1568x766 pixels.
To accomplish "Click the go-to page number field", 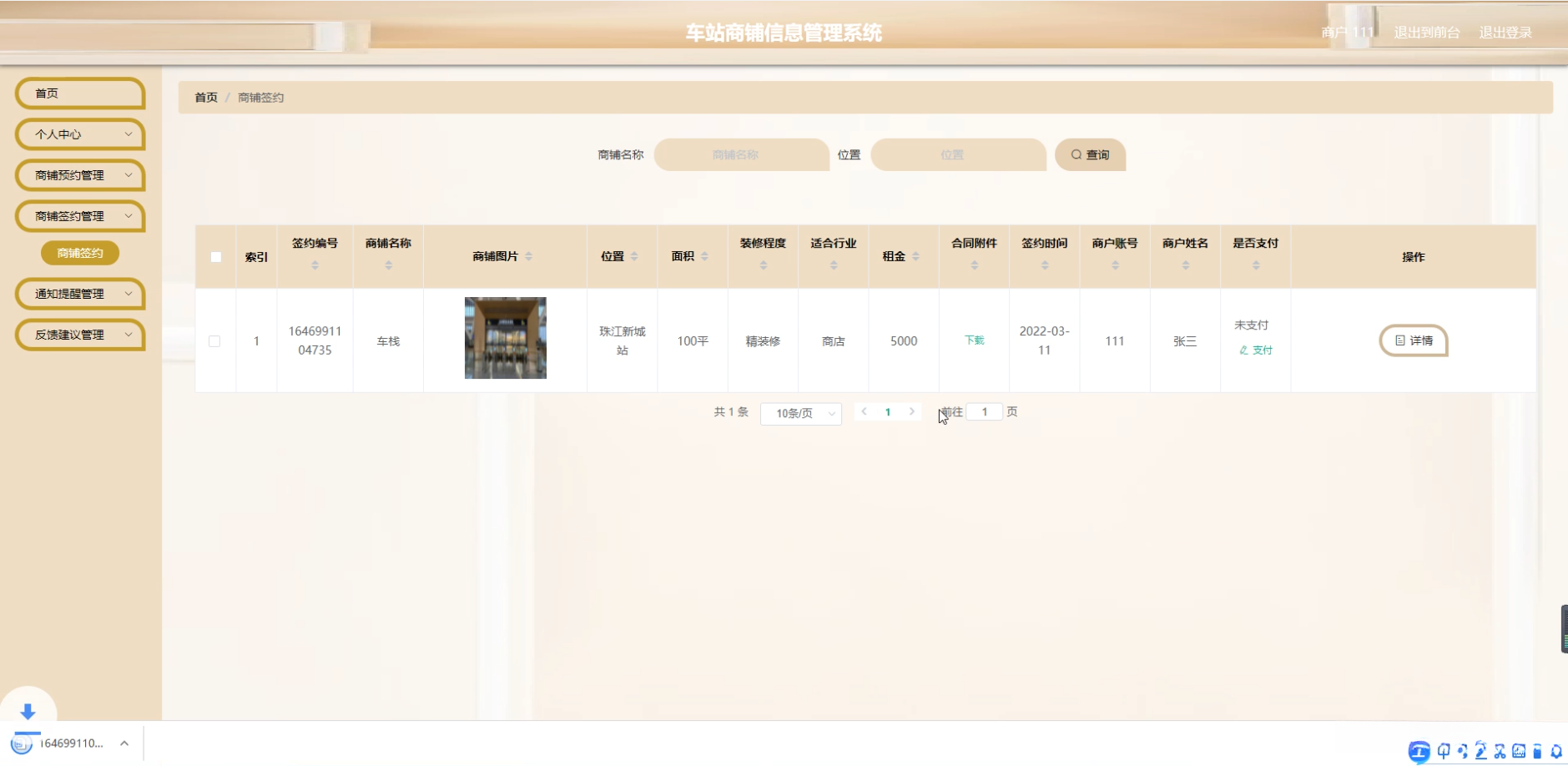I will (985, 411).
